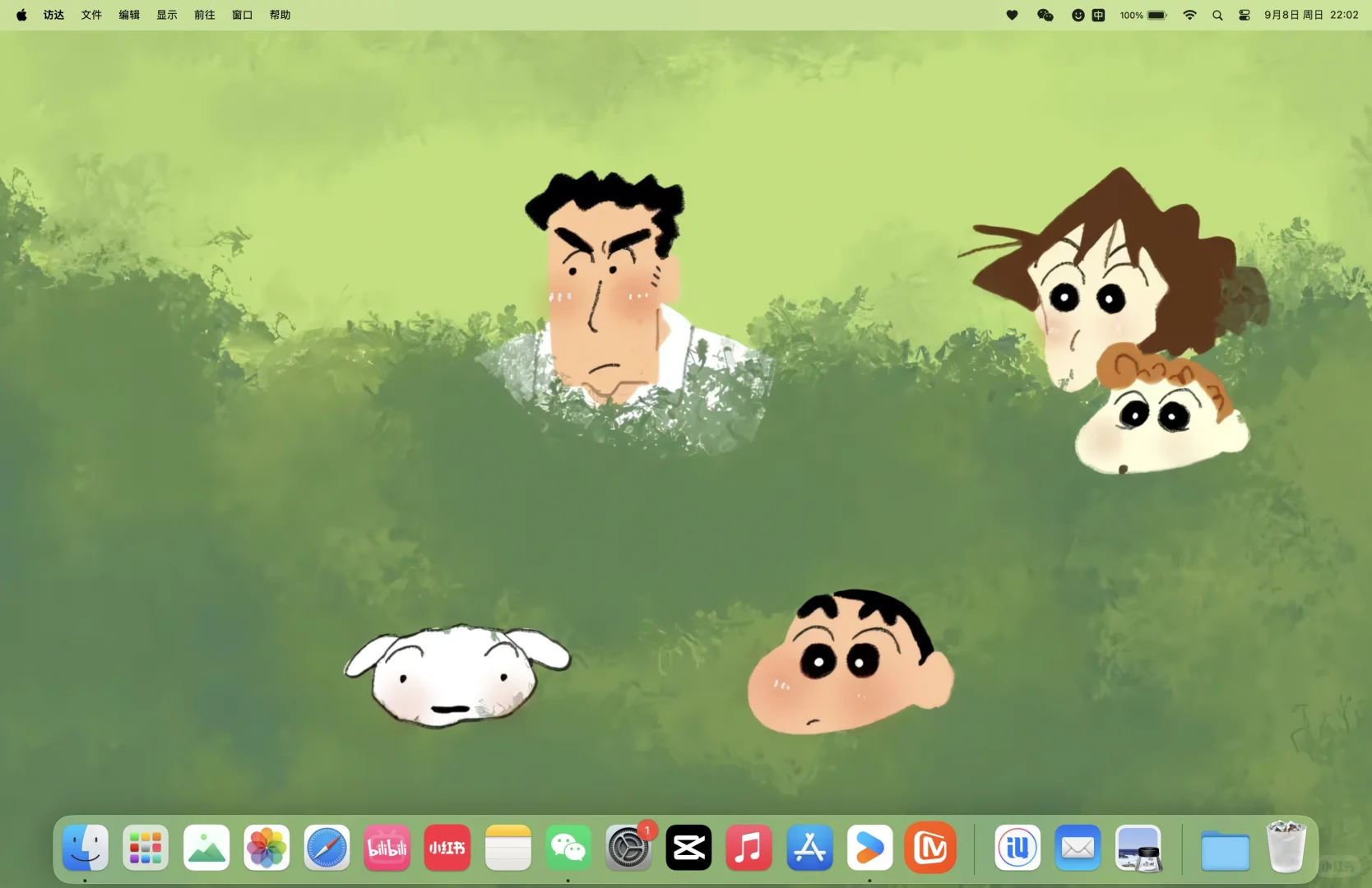Open the 文件 menu
Screen dimensions: 1372x888
tap(91, 15)
